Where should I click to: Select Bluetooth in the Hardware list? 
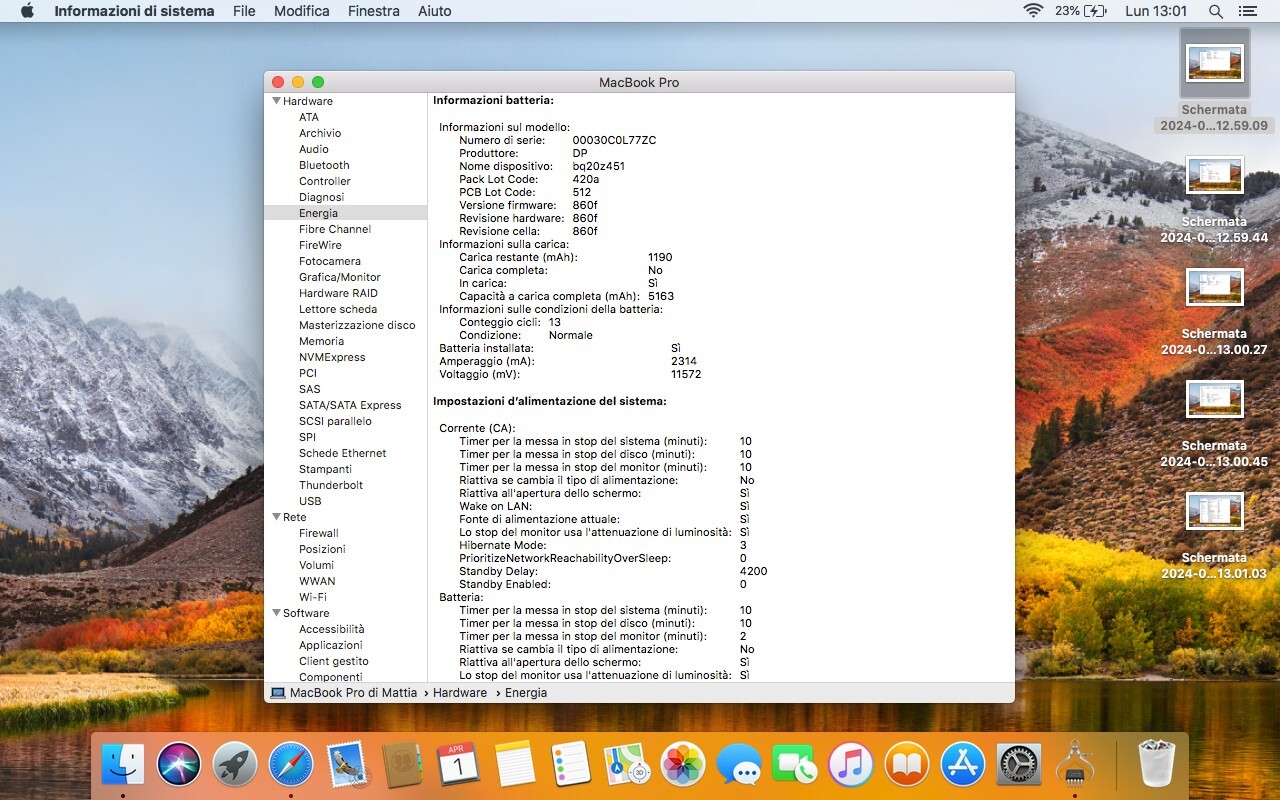click(x=324, y=165)
